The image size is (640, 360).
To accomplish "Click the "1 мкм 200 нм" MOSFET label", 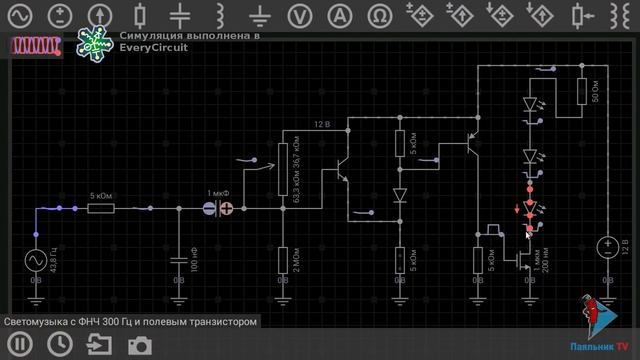I will [542, 260].
